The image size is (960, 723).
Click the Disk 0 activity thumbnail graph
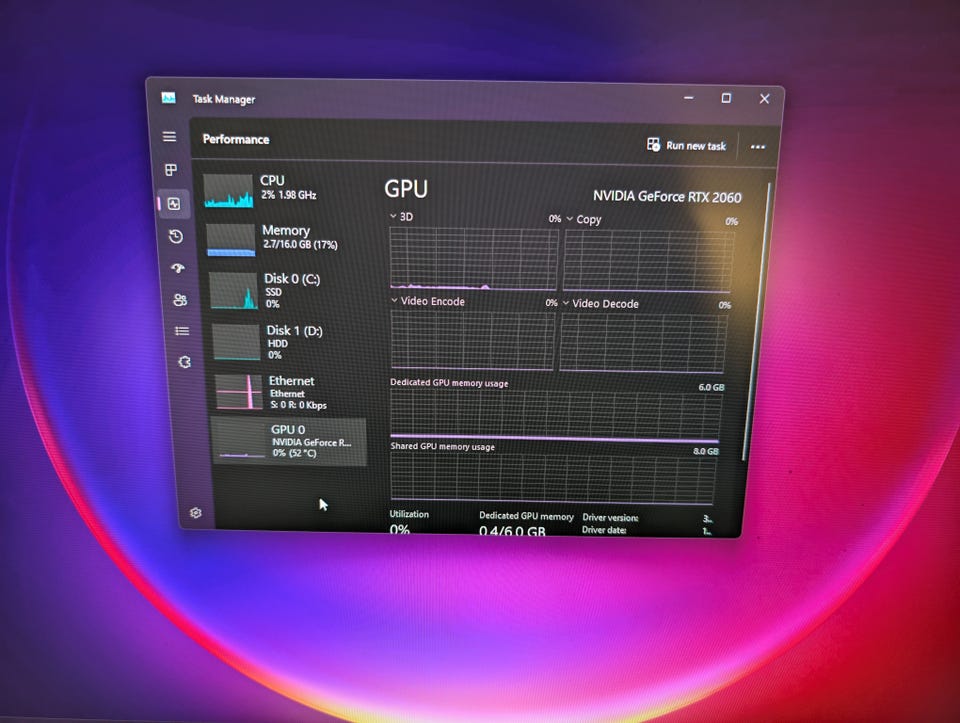pos(233,291)
